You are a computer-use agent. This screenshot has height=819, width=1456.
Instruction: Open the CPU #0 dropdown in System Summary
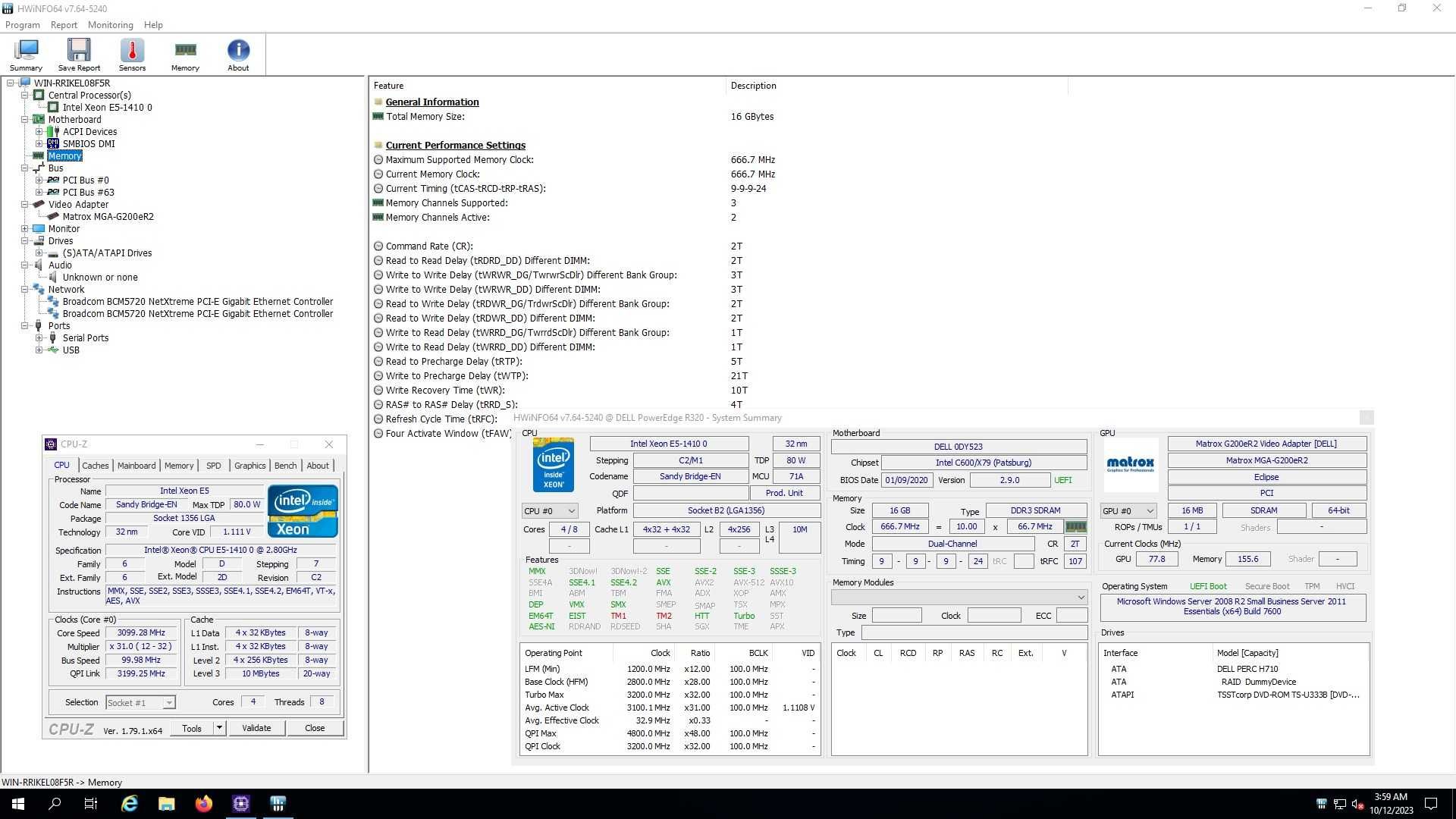pyautogui.click(x=550, y=511)
